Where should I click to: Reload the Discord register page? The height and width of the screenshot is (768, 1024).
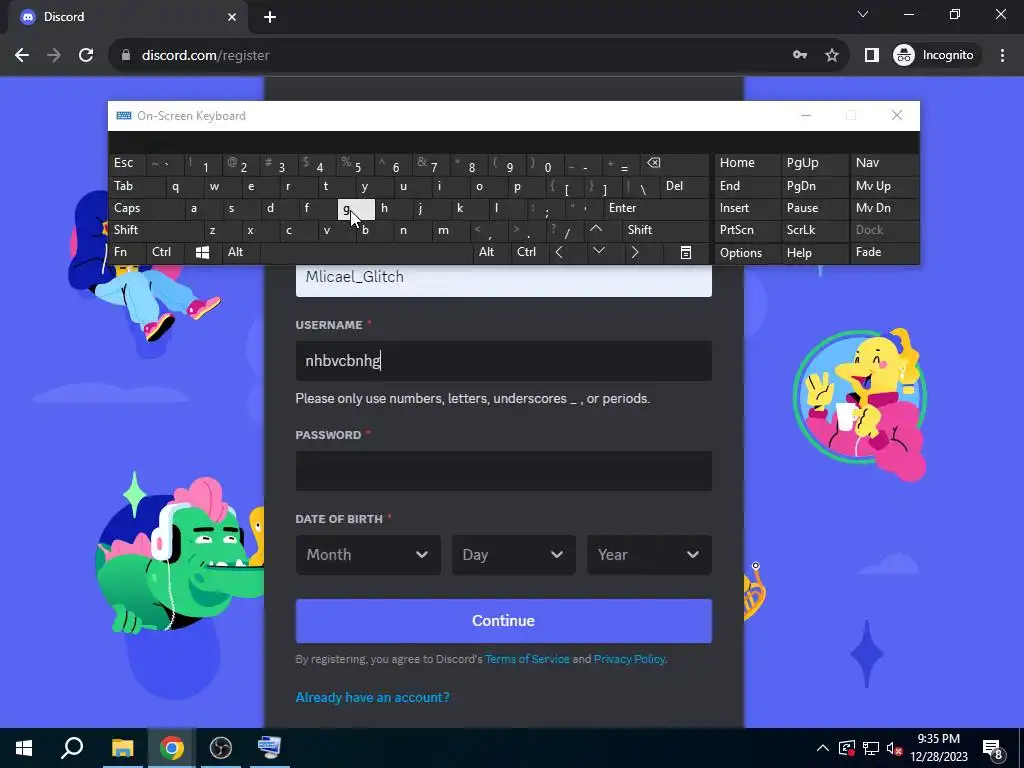tap(86, 56)
